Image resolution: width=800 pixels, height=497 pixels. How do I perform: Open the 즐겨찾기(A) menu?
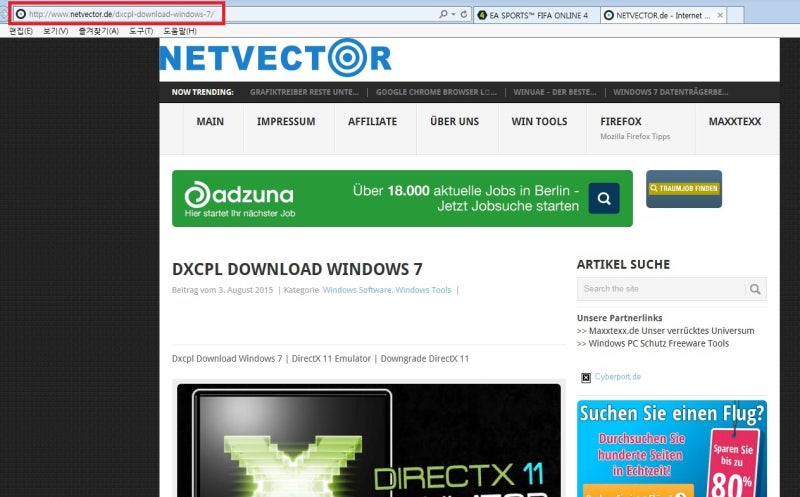98,31
